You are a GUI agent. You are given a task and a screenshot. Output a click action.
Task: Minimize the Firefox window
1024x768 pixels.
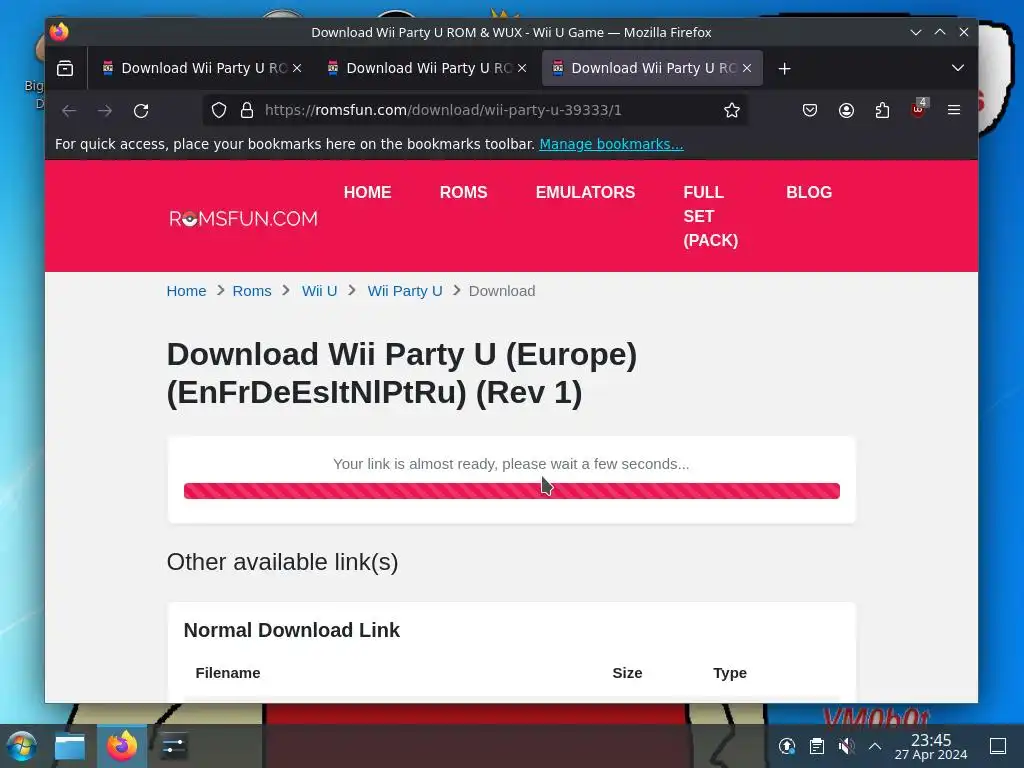[x=916, y=32]
